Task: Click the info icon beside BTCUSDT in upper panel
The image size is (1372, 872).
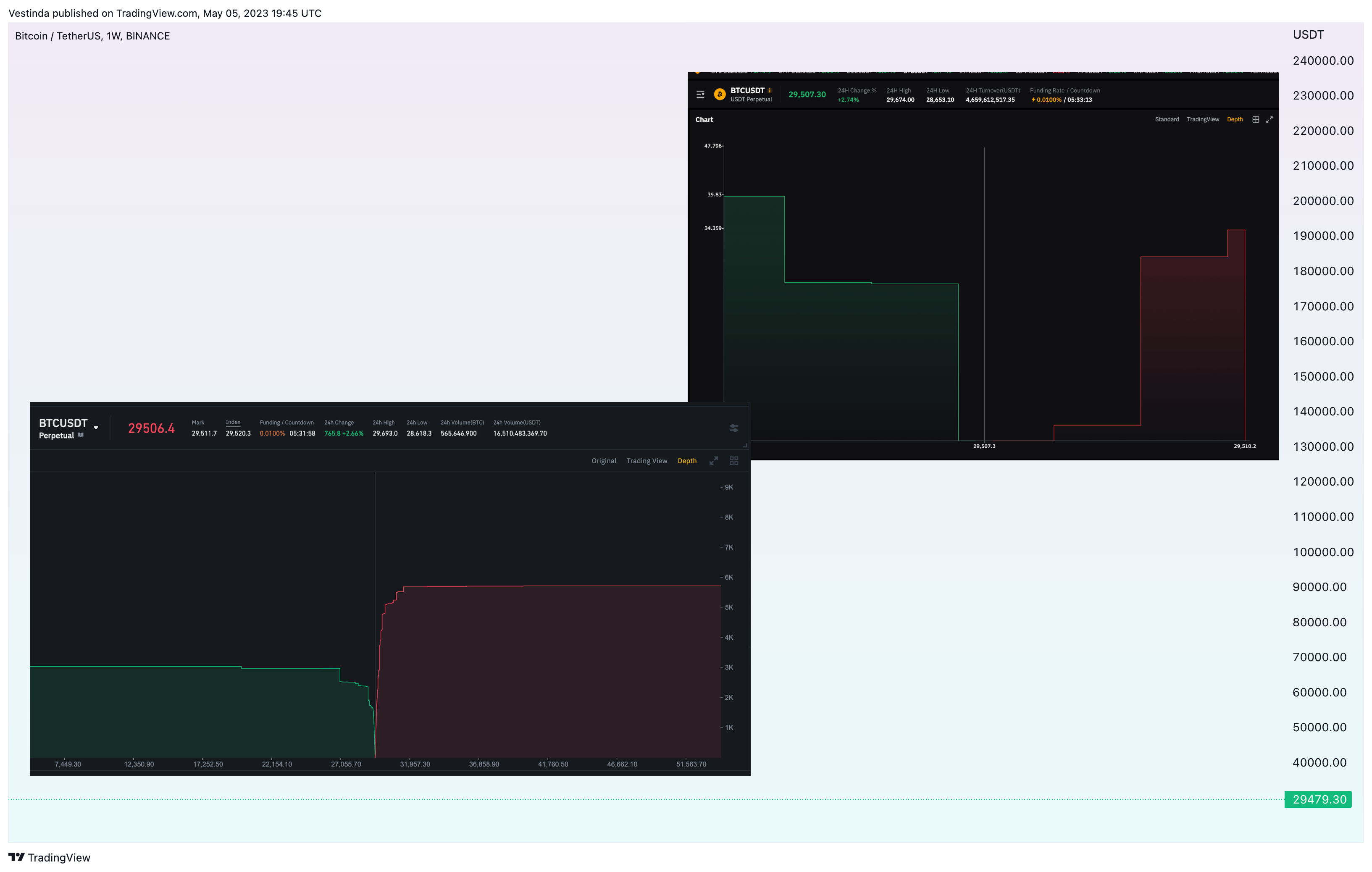Action: [x=770, y=91]
